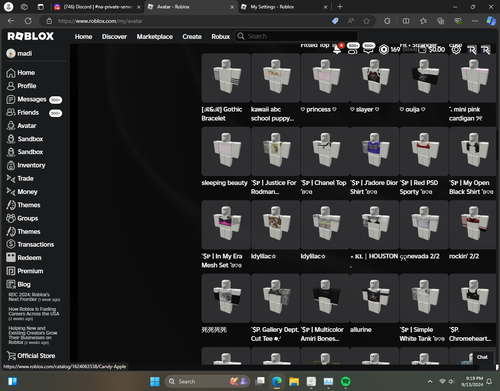This screenshot has width=500, height=391.
Task: Open Spotify from the taskbar
Action: (x=346, y=381)
